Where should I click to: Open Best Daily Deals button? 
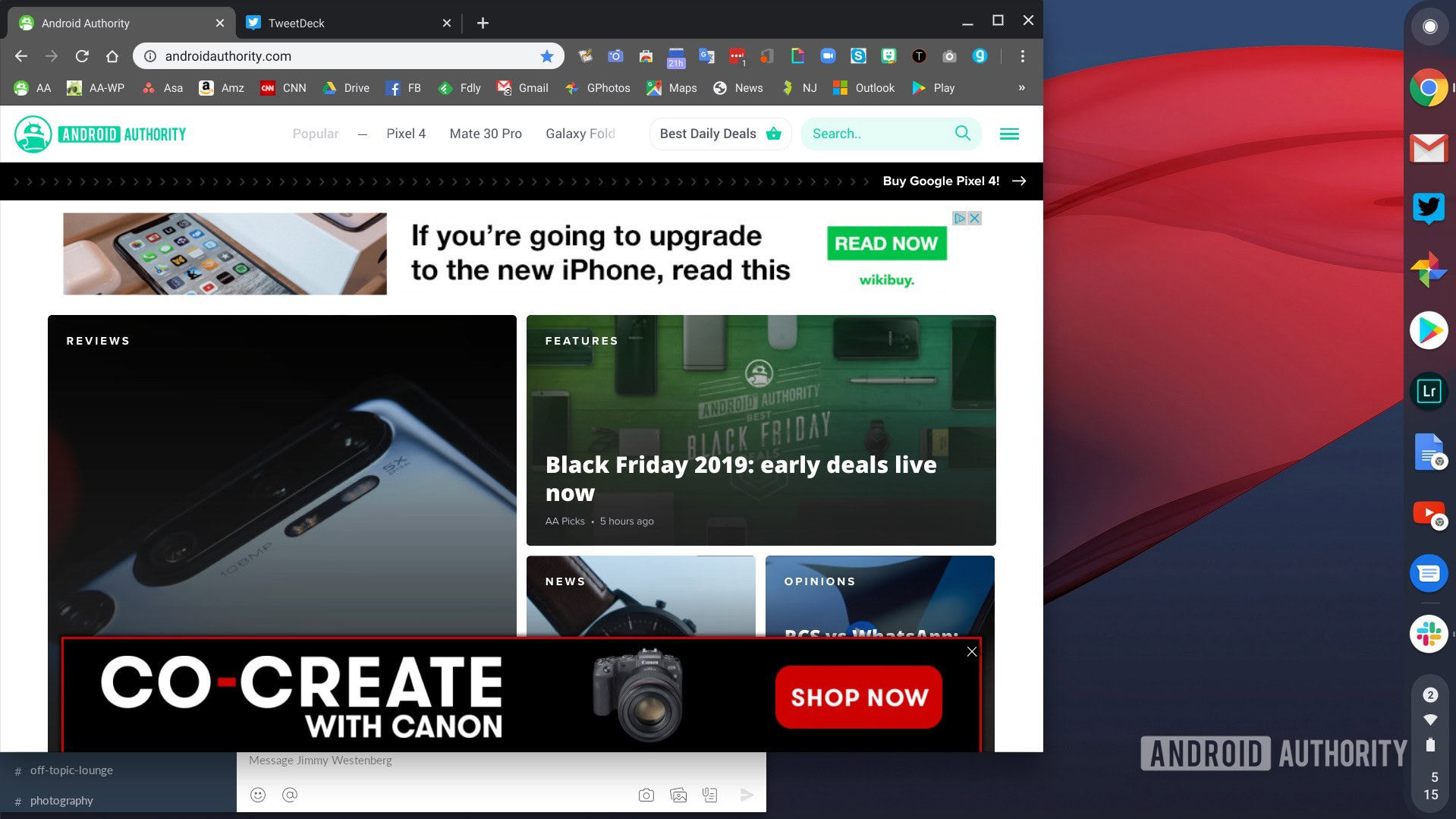[720, 134]
